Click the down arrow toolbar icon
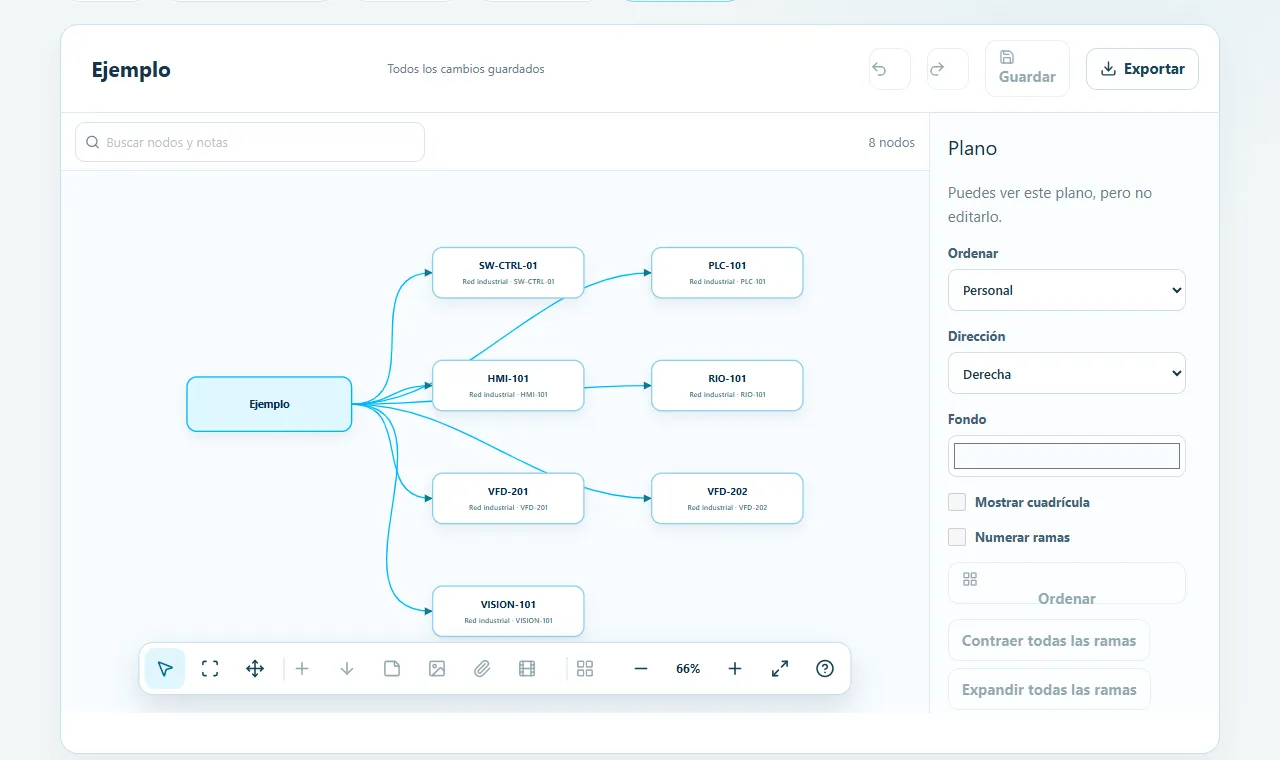This screenshot has width=1280, height=760. point(347,669)
